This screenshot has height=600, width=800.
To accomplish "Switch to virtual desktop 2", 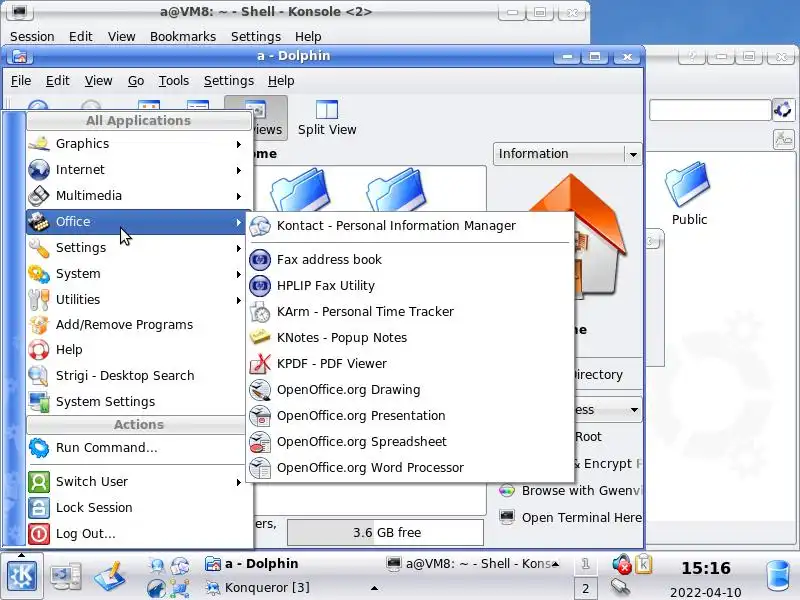I will [x=586, y=589].
